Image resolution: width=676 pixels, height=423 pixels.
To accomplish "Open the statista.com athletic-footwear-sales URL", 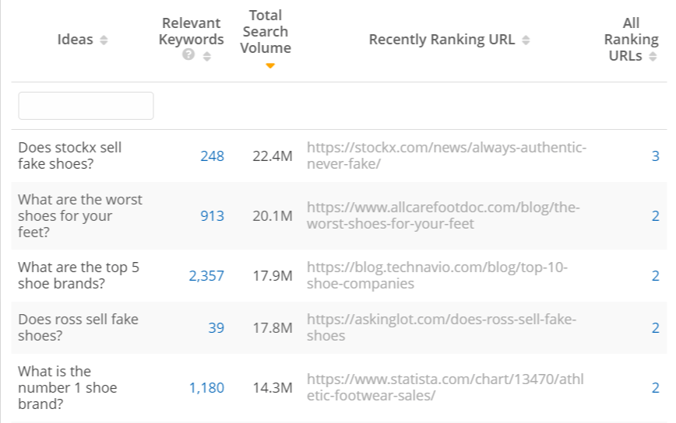I will click(x=445, y=388).
